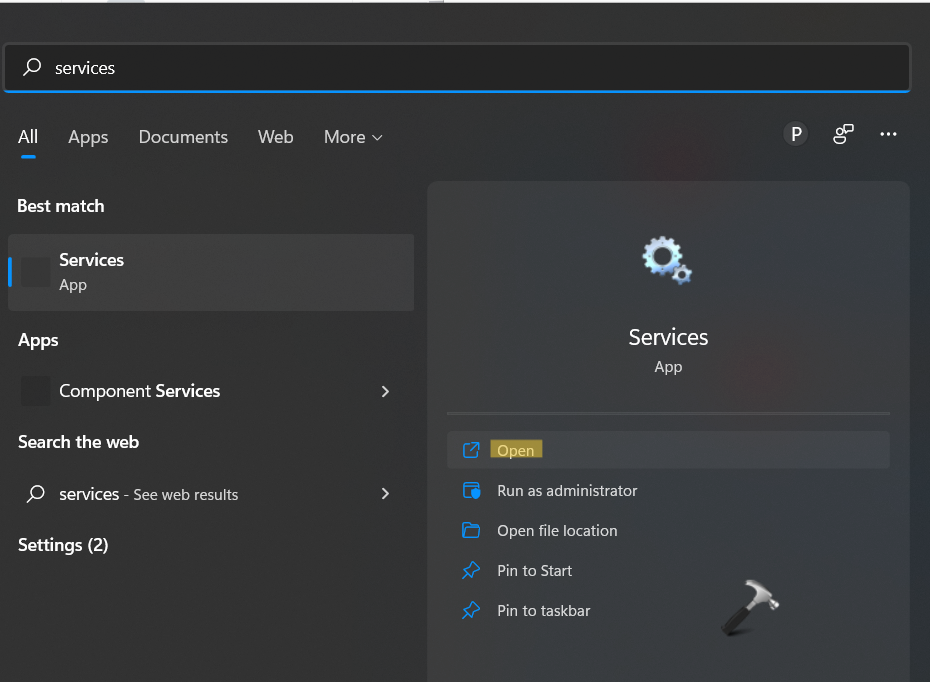Click the Pin to Start pin icon
Viewport: 930px width, 682px height.
pos(471,571)
